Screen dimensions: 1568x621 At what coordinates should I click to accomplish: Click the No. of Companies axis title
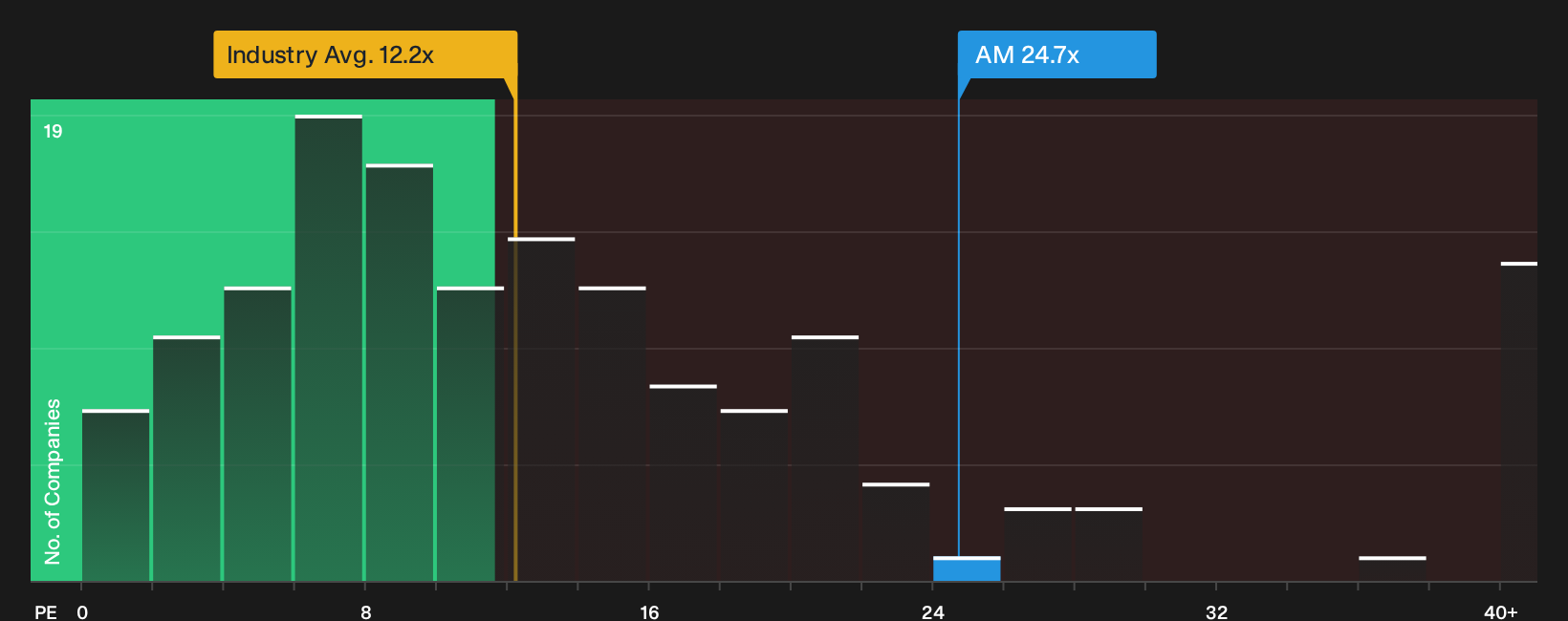pos(53,482)
